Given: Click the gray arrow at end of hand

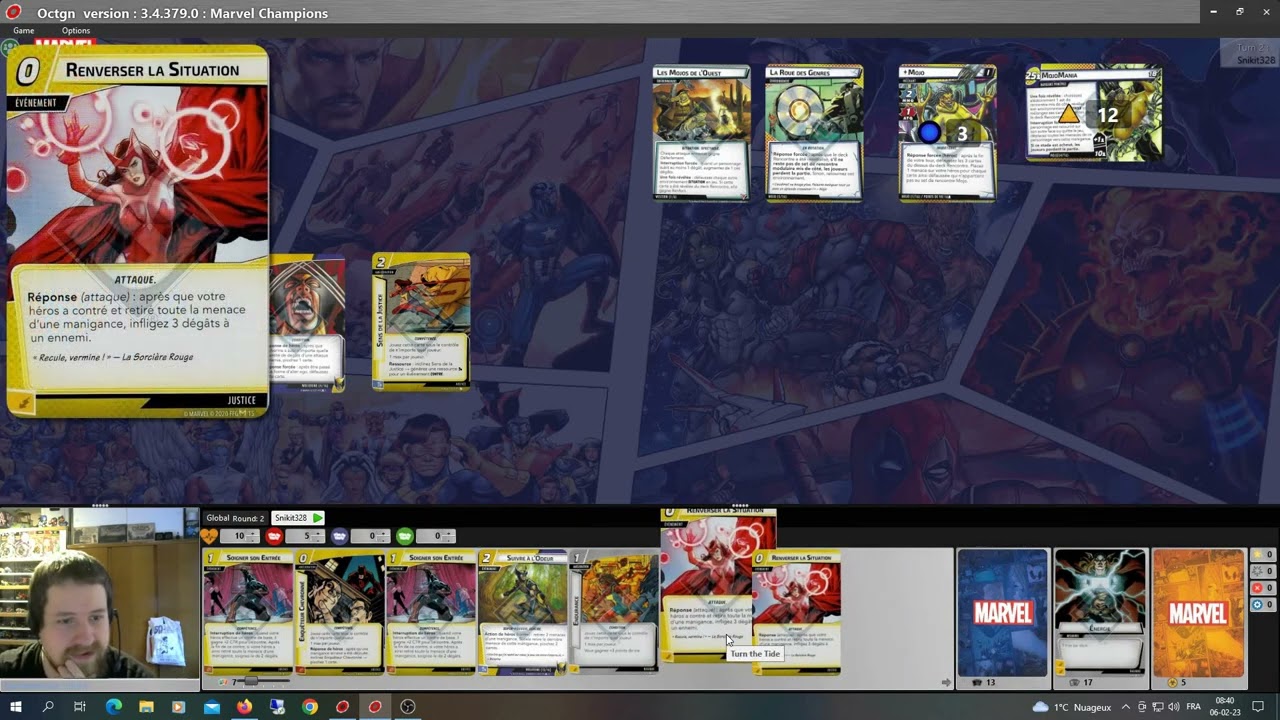Looking at the screenshot, I should click(946, 683).
